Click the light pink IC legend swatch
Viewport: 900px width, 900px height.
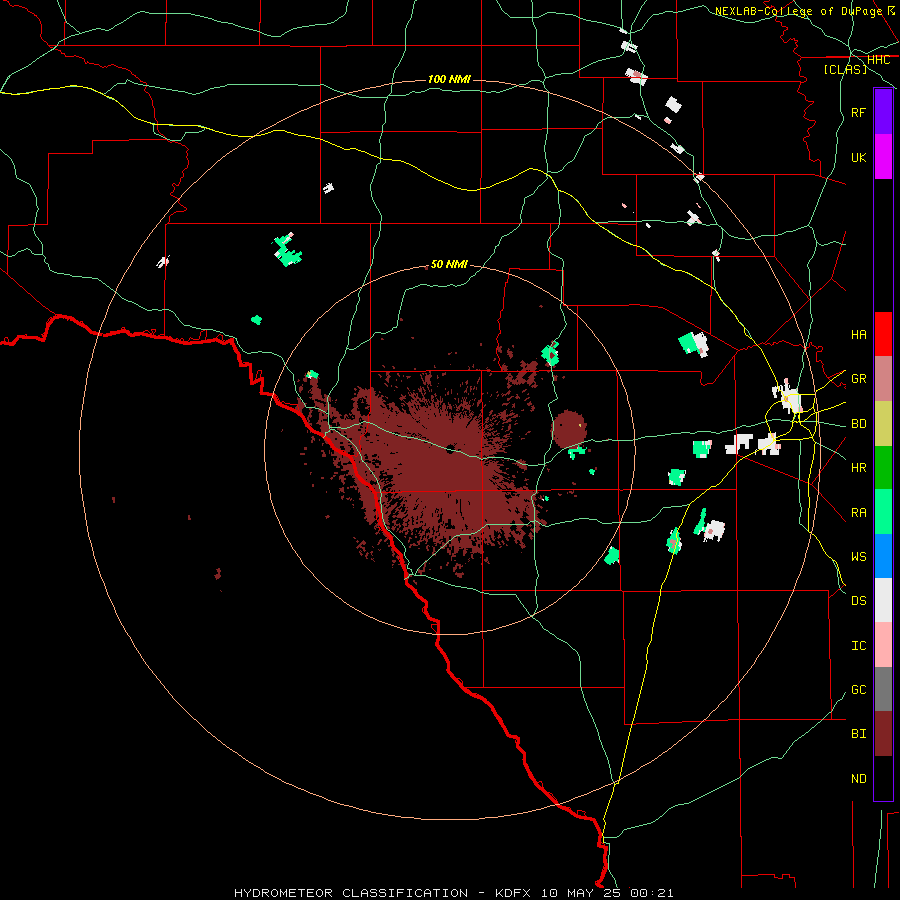pyautogui.click(x=883, y=645)
